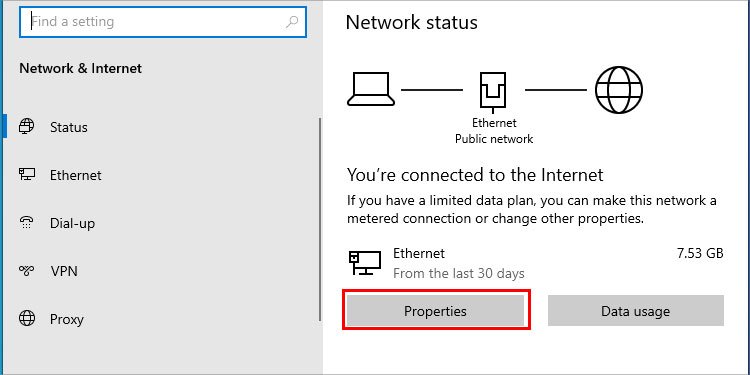Click the laptop icon in network diagram
This screenshot has height=375, width=750.
coord(371,89)
